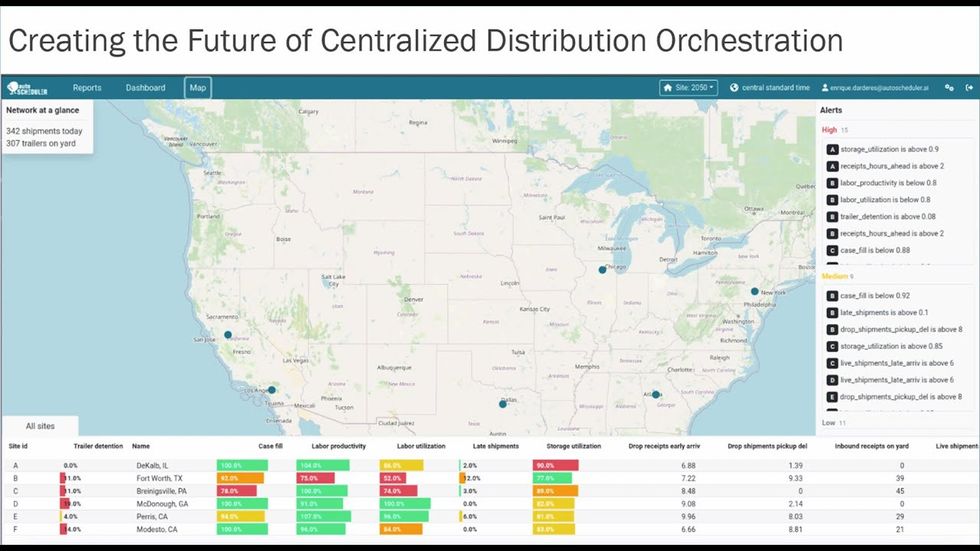
Task: Click the AutoScheduler logo
Action: (28, 88)
